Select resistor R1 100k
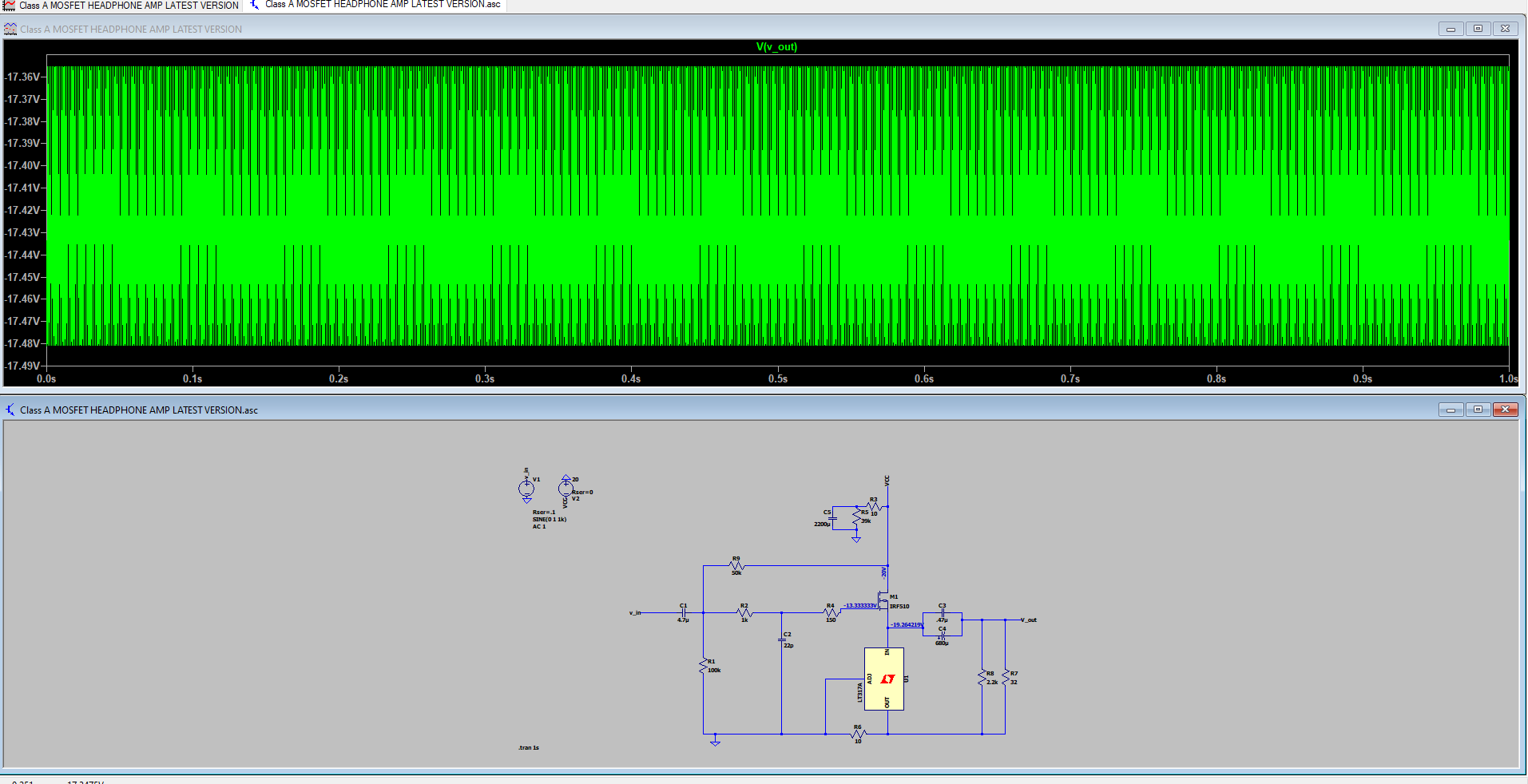The height and width of the screenshot is (784, 1528). pyautogui.click(x=704, y=666)
